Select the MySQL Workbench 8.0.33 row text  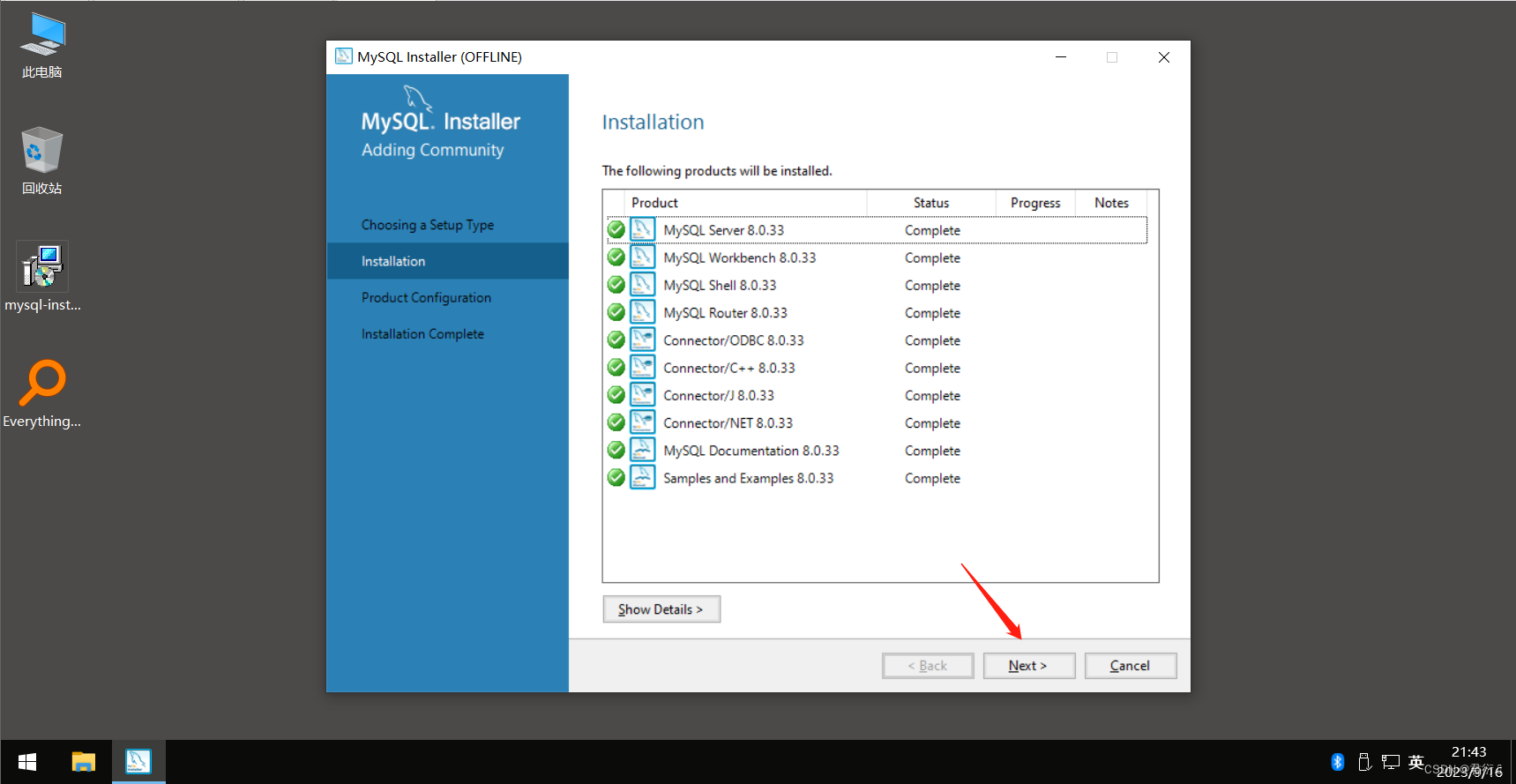[x=740, y=258]
